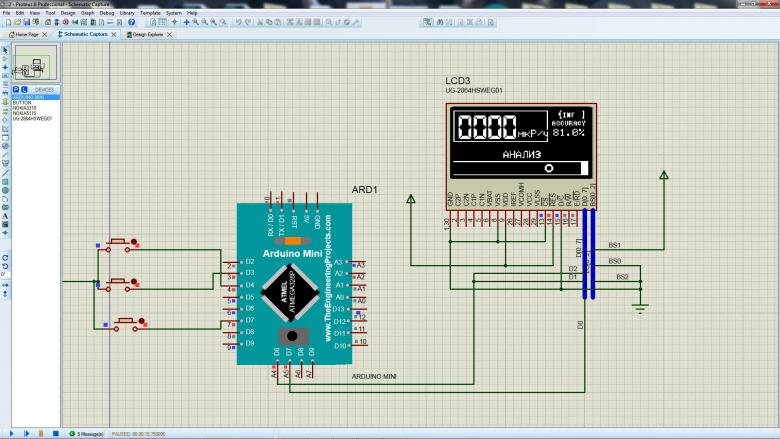The height and width of the screenshot is (439, 780).
Task: Click the L library manage button
Action: click(22, 89)
